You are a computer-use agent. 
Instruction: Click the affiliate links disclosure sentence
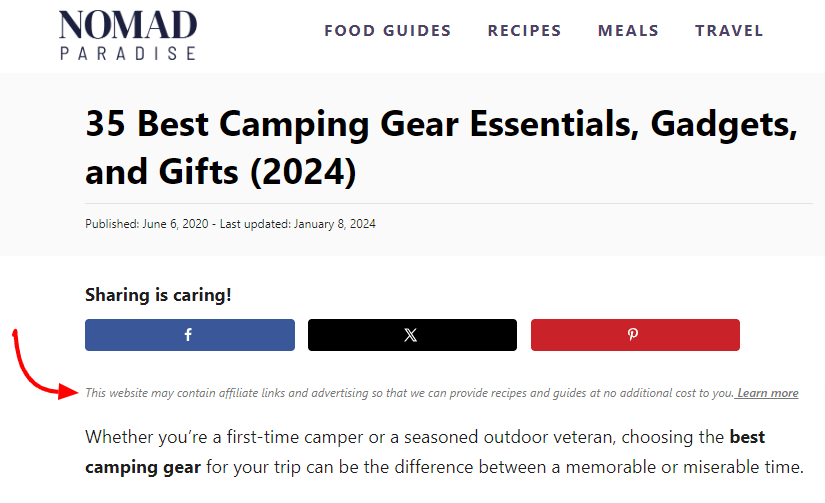[409, 393]
